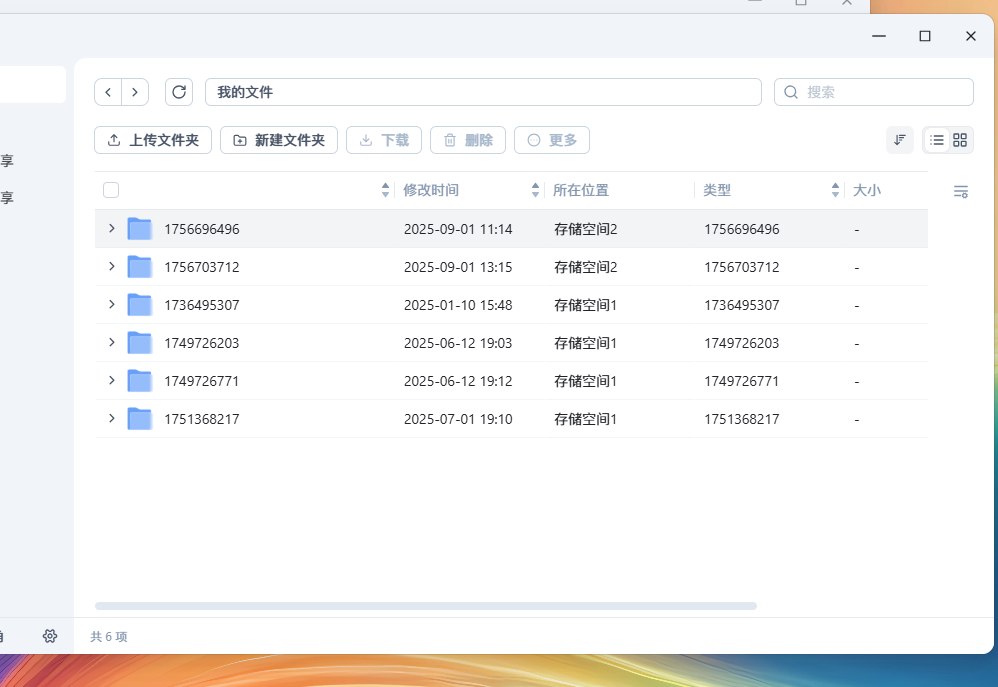The image size is (998, 687).
Task: Click 存储空间2 in row 1756703712
Action: pos(586,267)
